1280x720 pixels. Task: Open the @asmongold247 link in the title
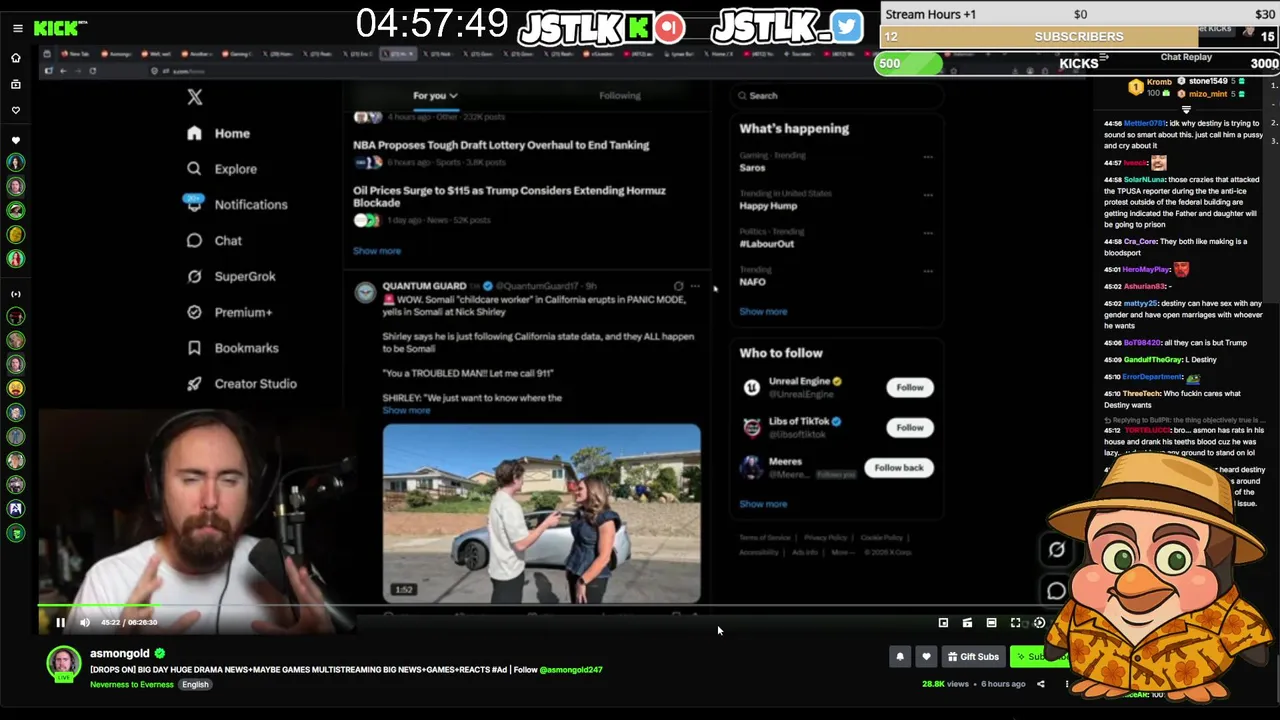(x=571, y=670)
